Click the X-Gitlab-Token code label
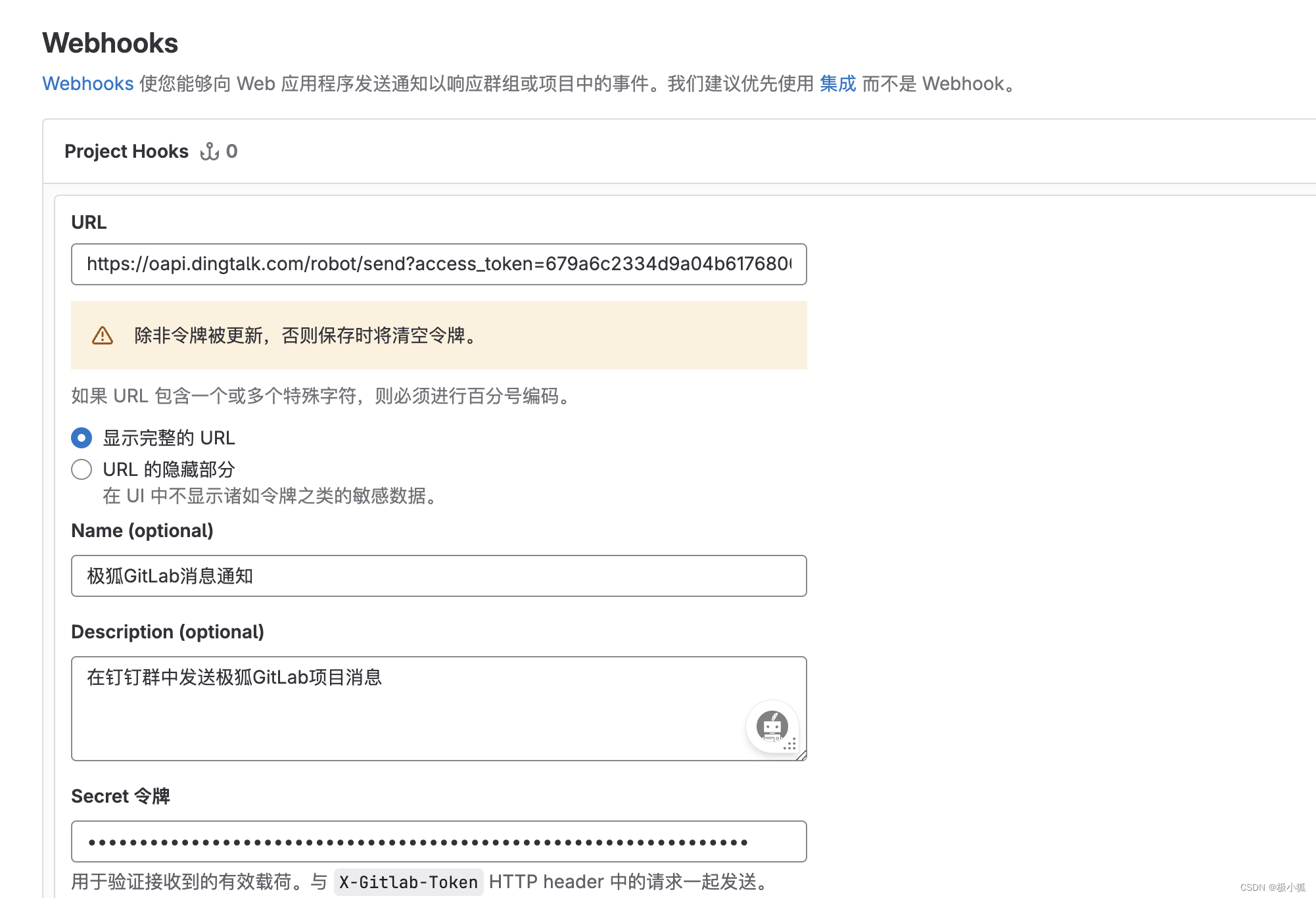The width and height of the screenshot is (1316, 898). pos(408,882)
